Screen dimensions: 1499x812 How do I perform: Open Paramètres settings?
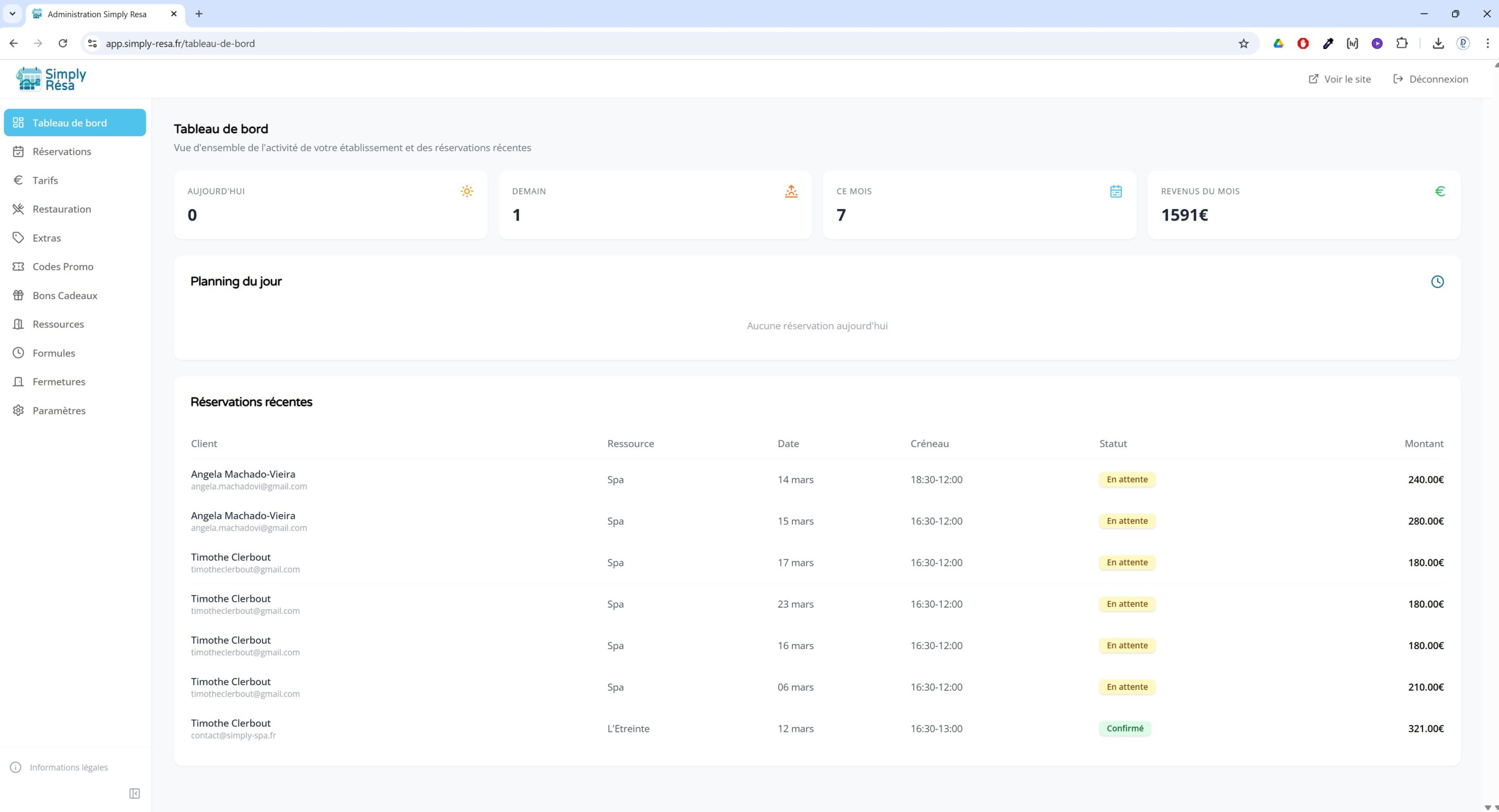(59, 410)
